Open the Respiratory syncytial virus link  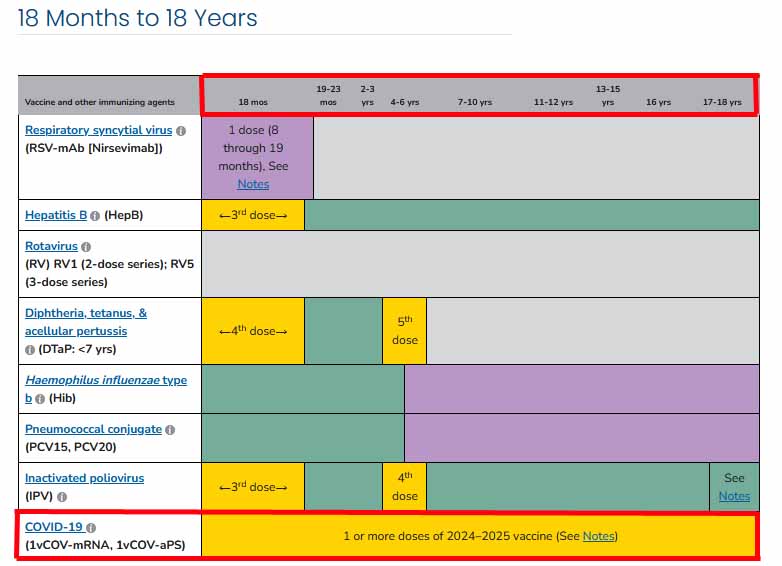click(x=99, y=130)
